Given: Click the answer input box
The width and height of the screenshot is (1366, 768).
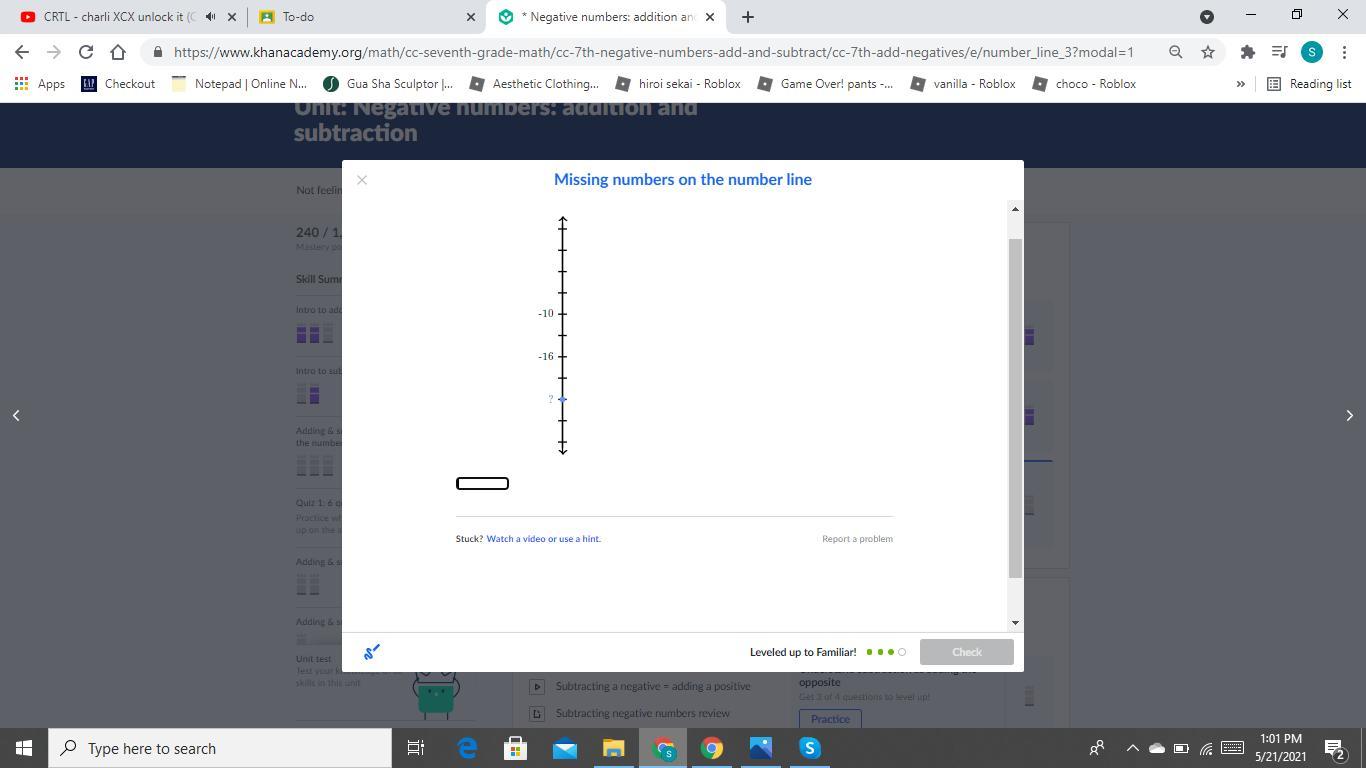Looking at the screenshot, I should click(482, 484).
